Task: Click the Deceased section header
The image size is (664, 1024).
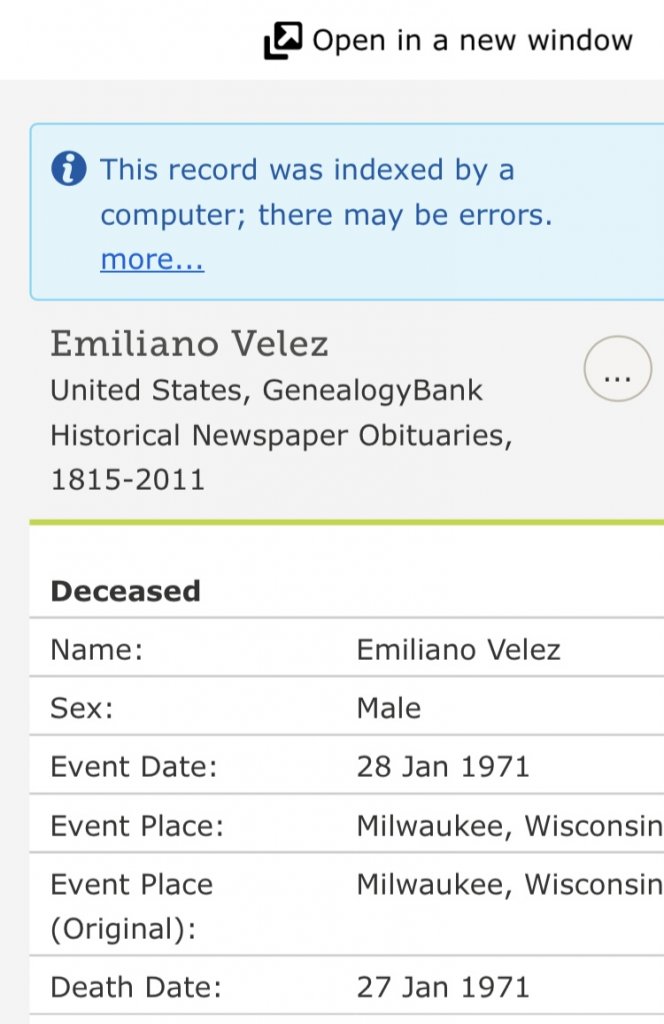Action: tap(125, 591)
